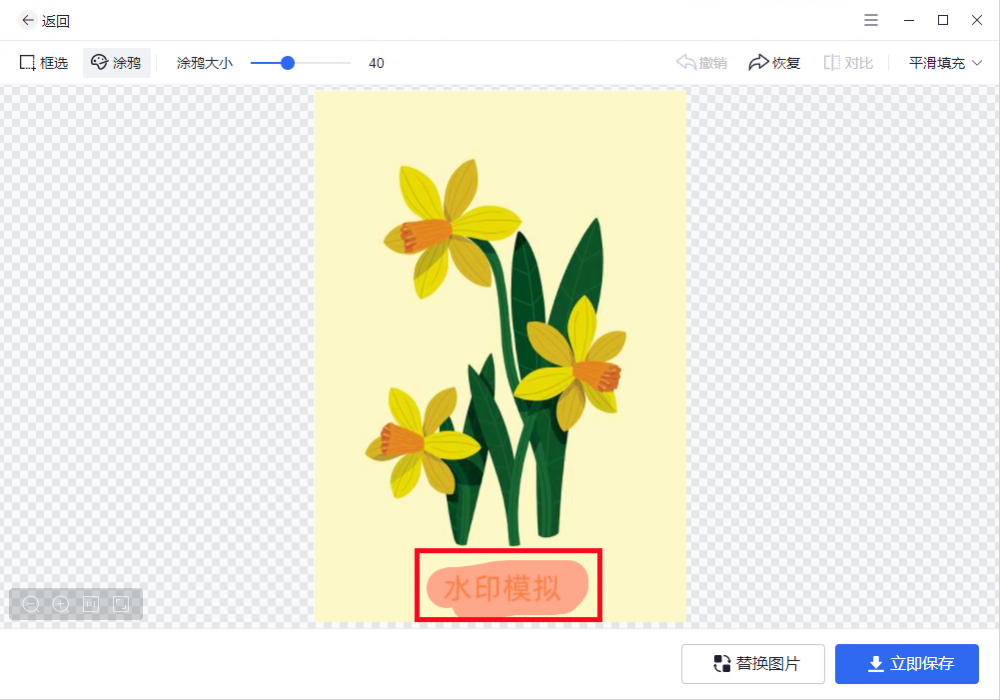Activate the 对比 before-after comparison
Viewport: 1000px width, 700px height.
848,62
